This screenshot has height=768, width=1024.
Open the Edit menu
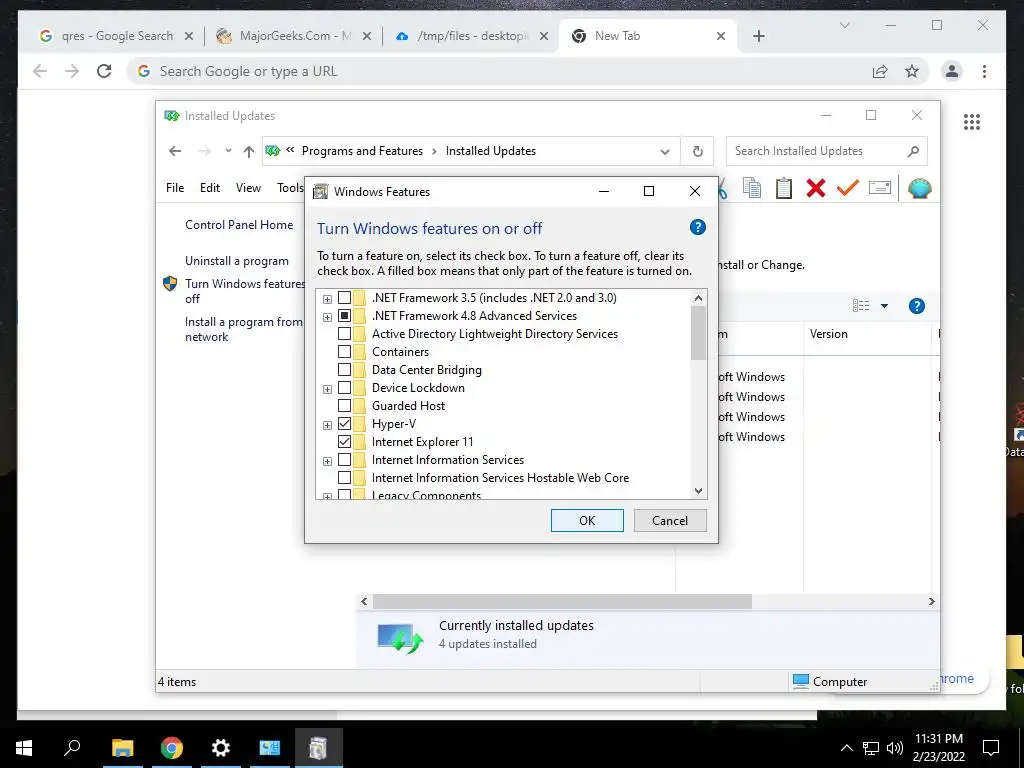tap(210, 188)
